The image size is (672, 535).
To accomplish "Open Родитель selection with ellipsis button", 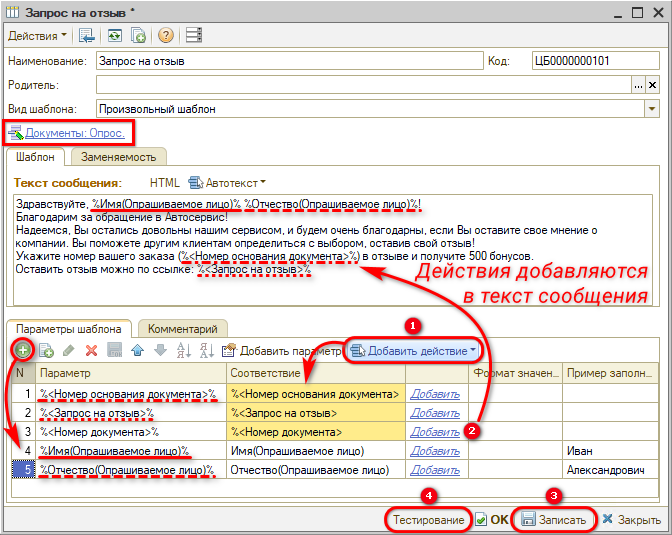I will coord(639,85).
